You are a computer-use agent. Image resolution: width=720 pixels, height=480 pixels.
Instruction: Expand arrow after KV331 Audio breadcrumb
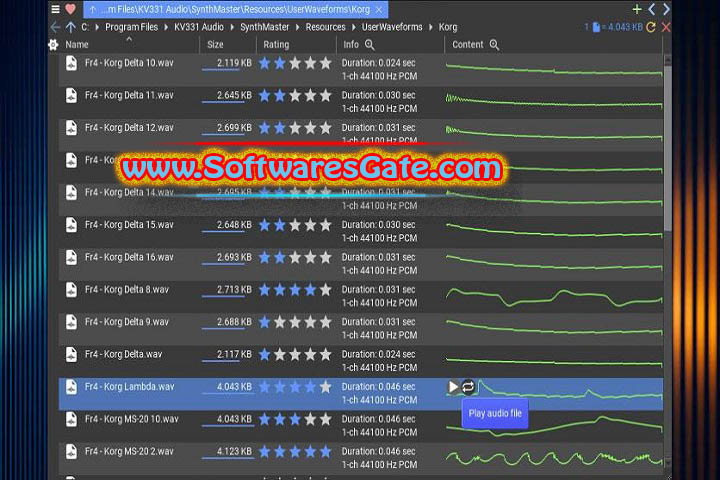click(x=232, y=27)
